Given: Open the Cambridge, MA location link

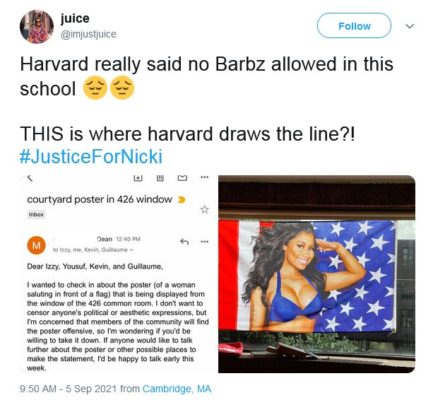Looking at the screenshot, I should coord(177,389).
